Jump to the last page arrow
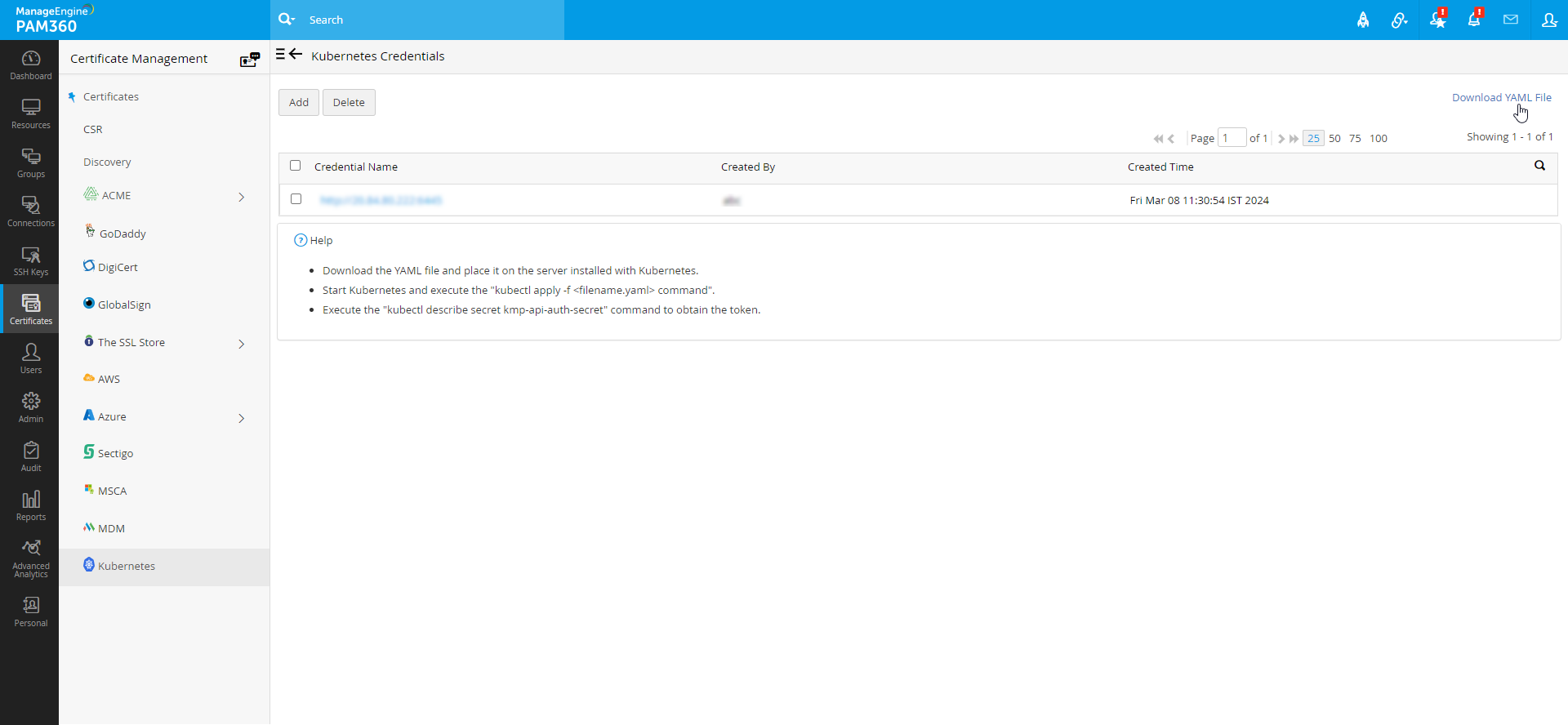The width and height of the screenshot is (1568, 725). click(1294, 139)
